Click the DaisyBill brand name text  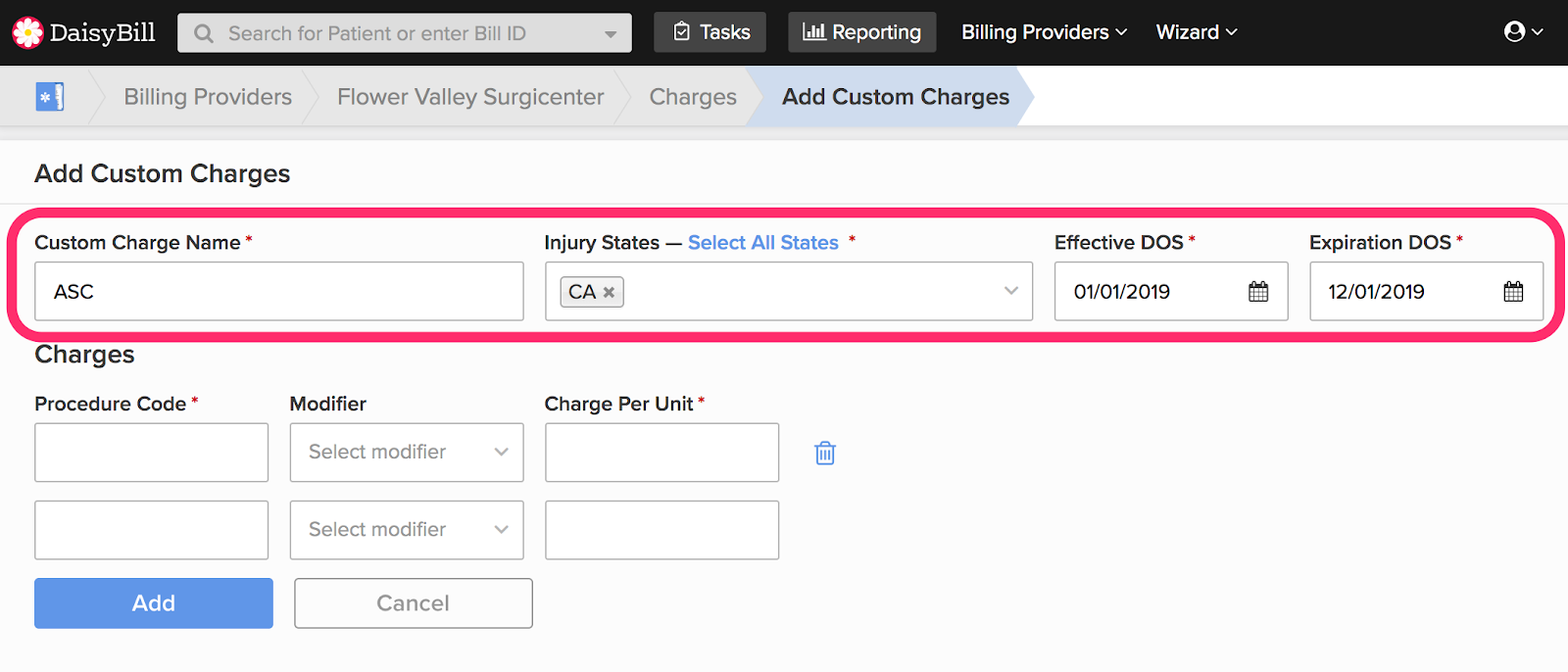[102, 32]
